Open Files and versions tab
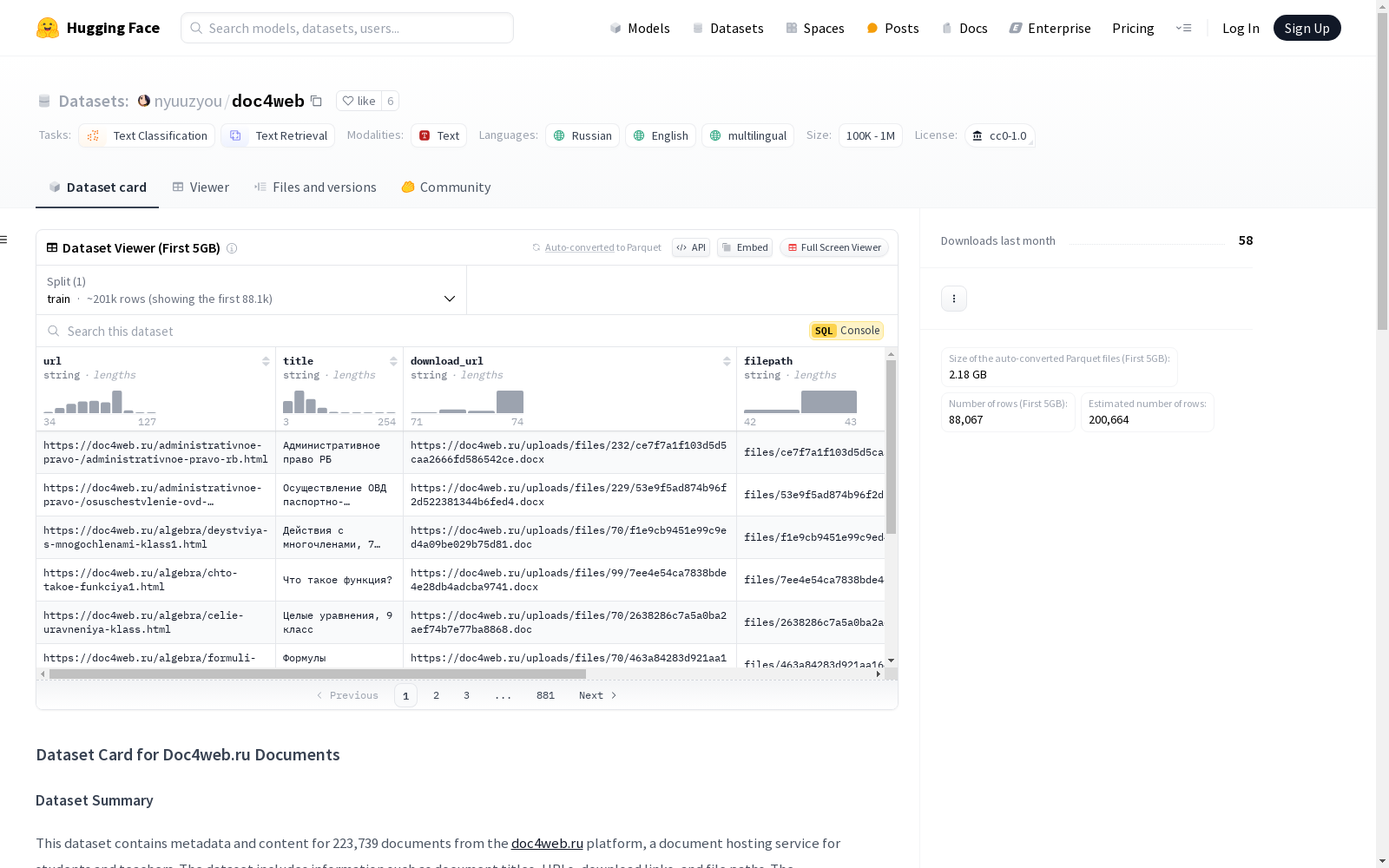1389x868 pixels. (315, 187)
